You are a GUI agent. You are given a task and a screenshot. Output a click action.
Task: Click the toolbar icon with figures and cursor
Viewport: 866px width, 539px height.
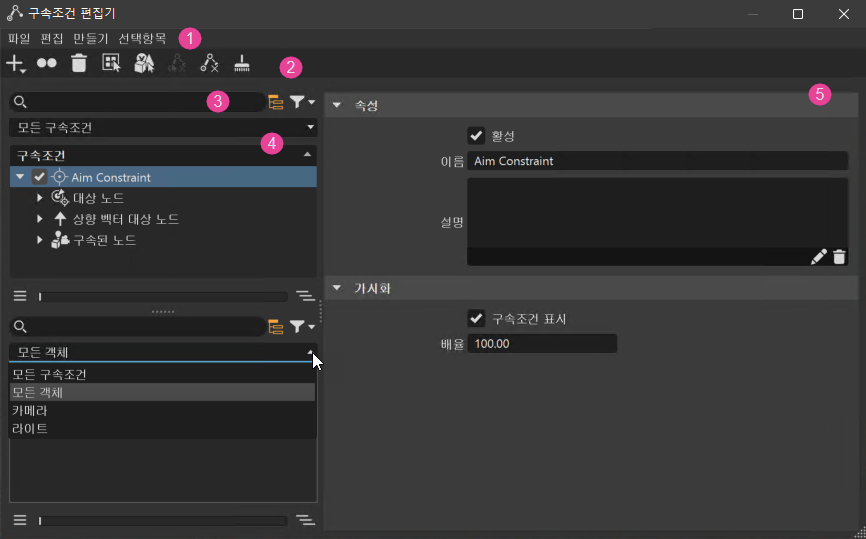point(144,63)
